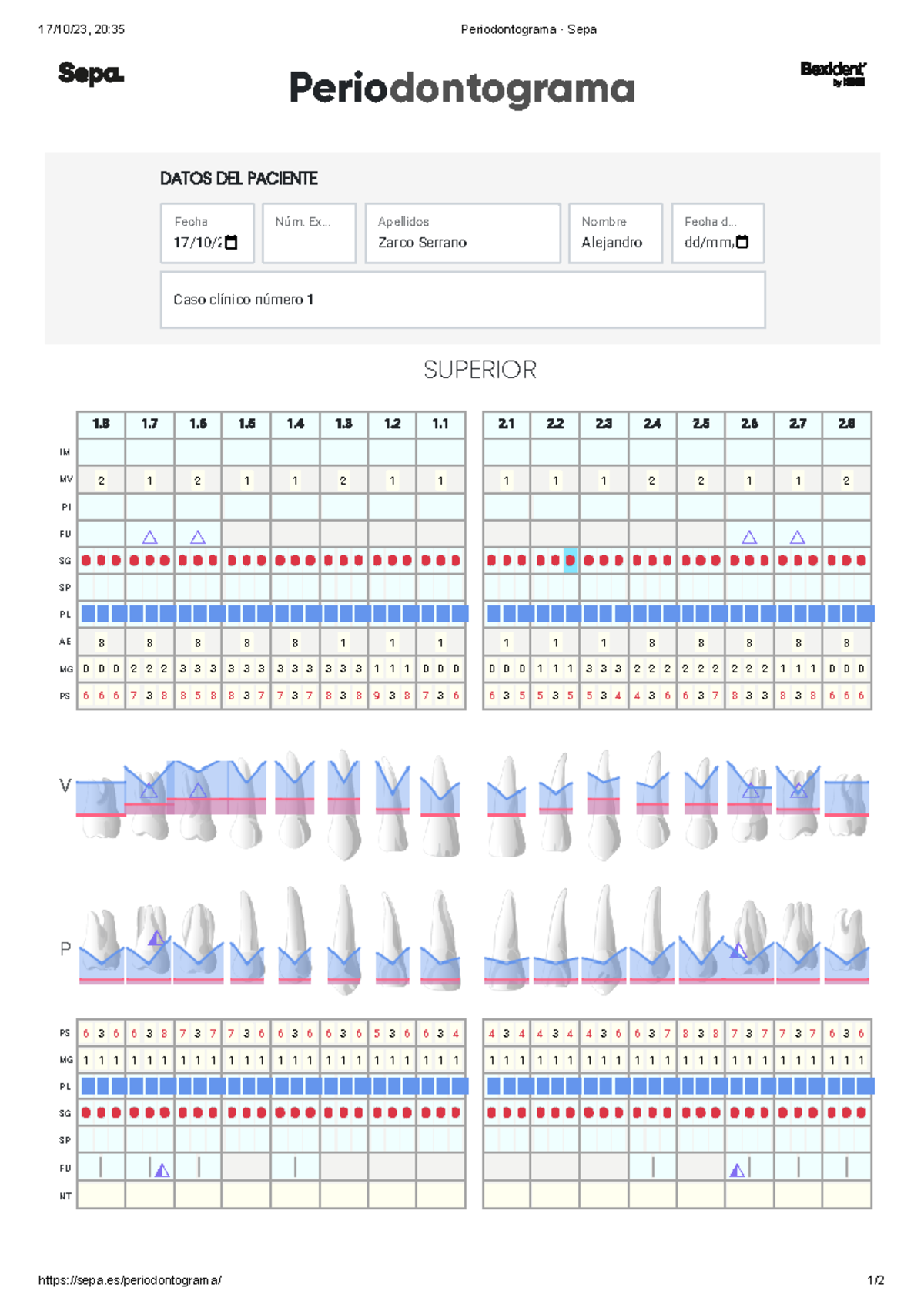Click the PS value 6 for tooth 1.8

(x=85, y=696)
